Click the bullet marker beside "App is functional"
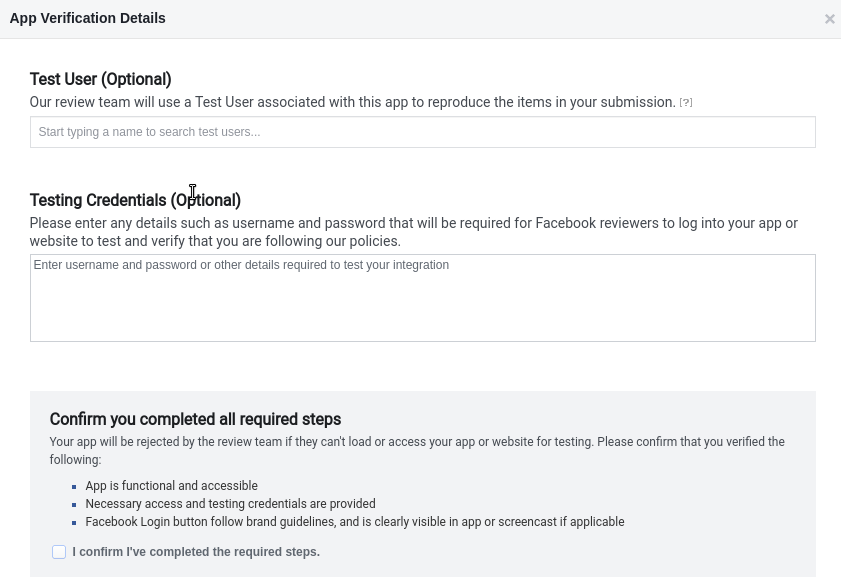Screen dimensions: 841x577 click(x=74, y=487)
